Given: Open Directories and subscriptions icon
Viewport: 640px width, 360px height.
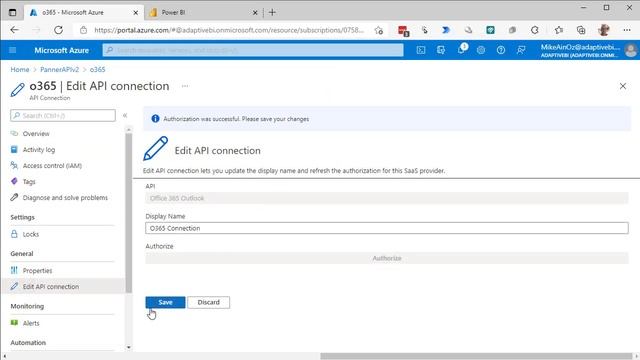Looking at the screenshot, I should [x=441, y=50].
